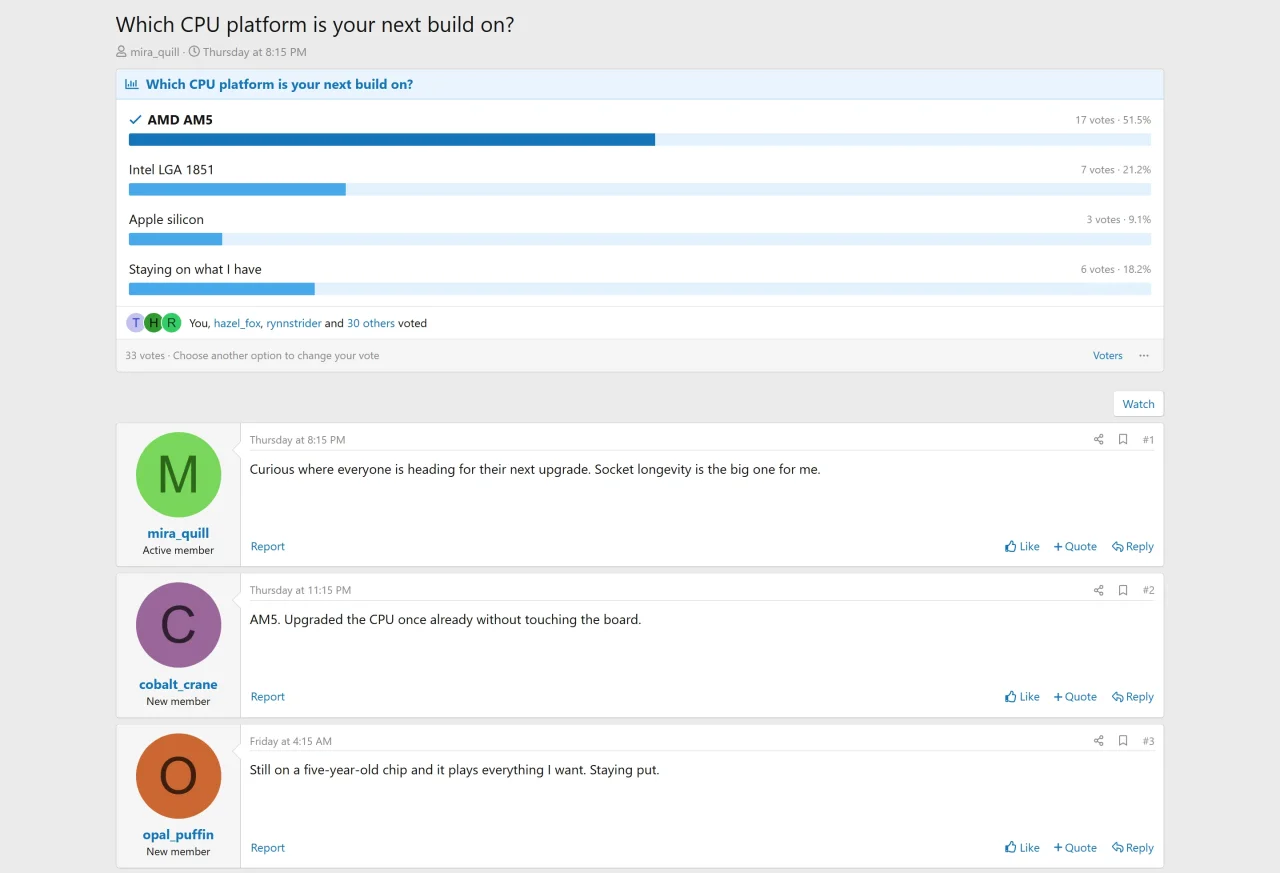1280x873 pixels.
Task: Reply to opal_puffin's post
Action: (1133, 848)
